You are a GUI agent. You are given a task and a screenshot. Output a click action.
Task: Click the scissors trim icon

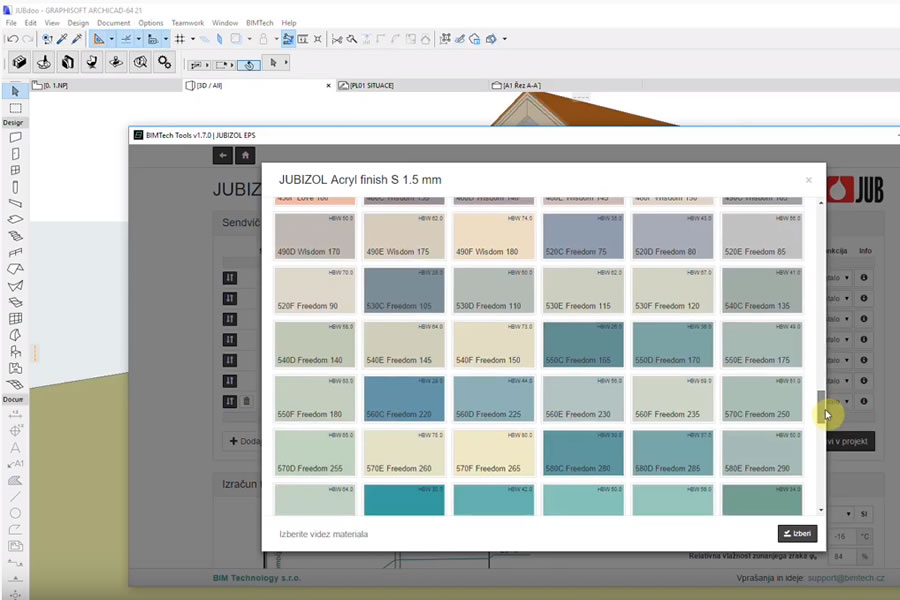tap(337, 39)
